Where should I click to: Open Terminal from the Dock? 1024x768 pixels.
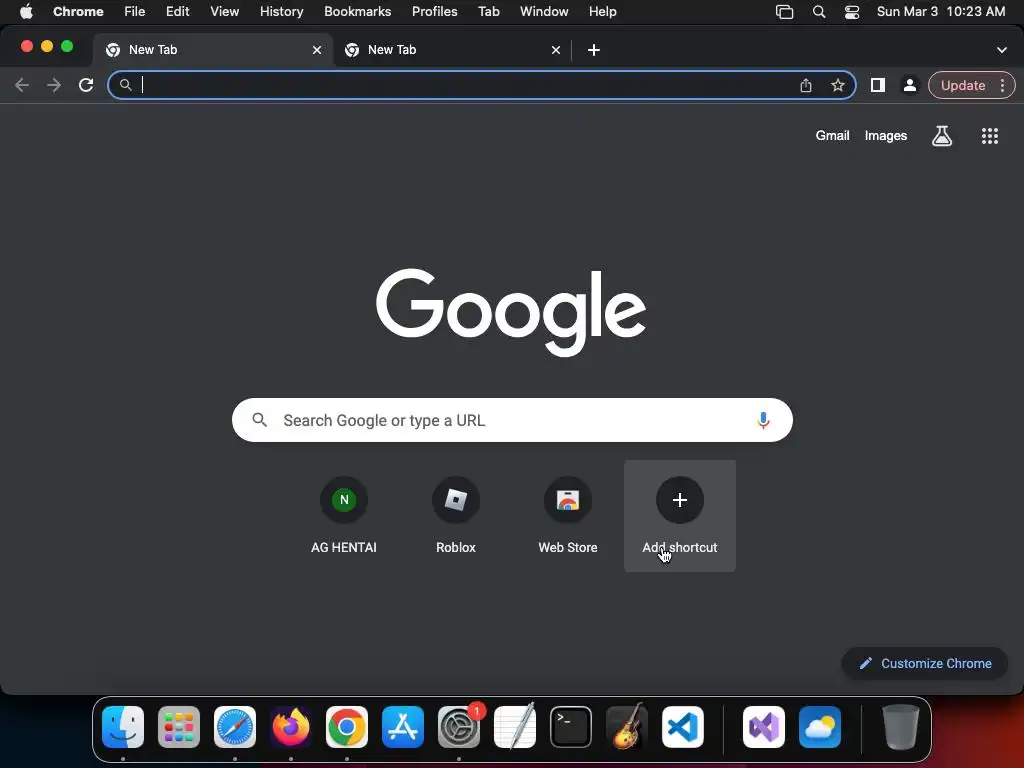[571, 727]
